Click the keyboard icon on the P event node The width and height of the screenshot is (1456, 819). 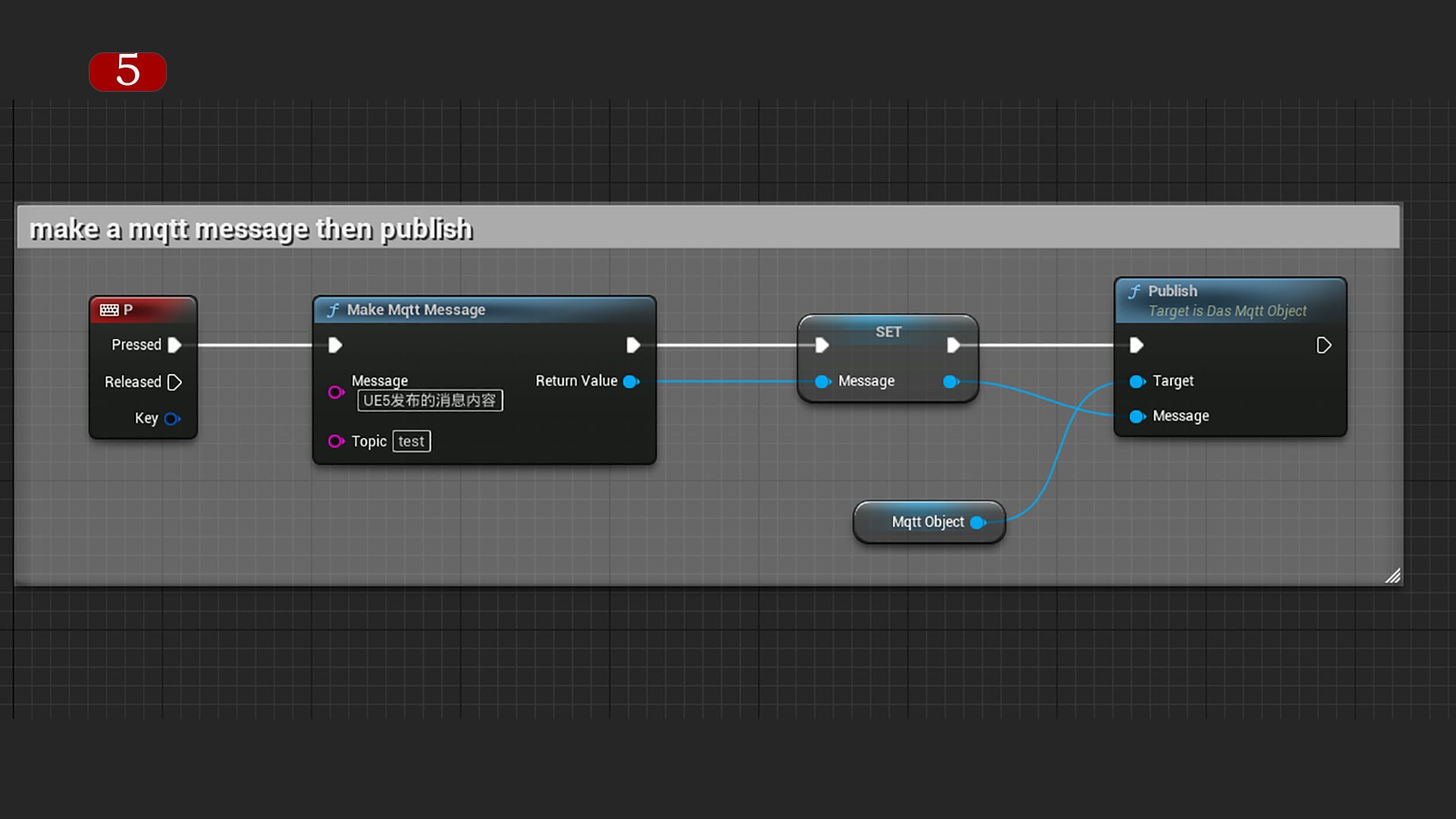[108, 309]
